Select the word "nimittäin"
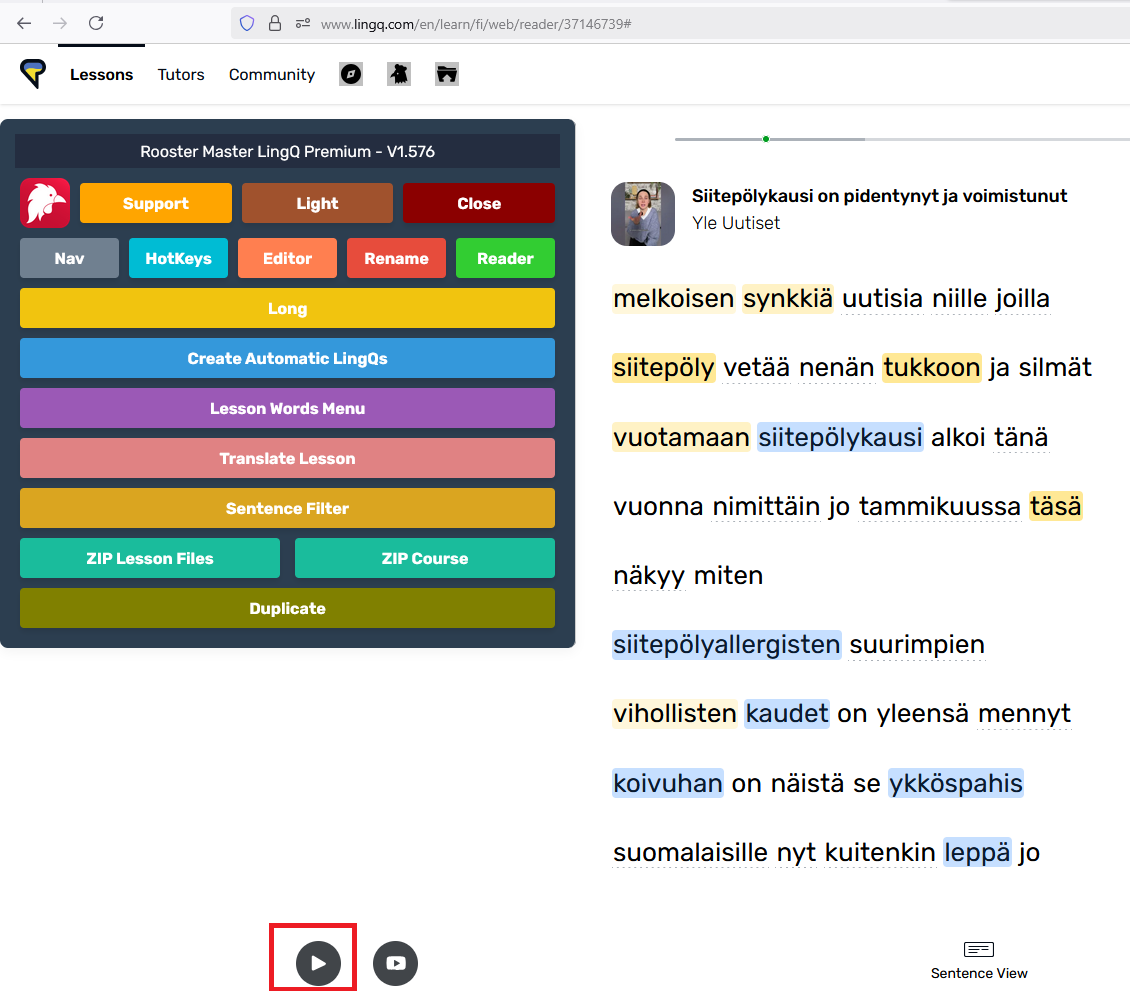The width and height of the screenshot is (1130, 991). tap(766, 506)
